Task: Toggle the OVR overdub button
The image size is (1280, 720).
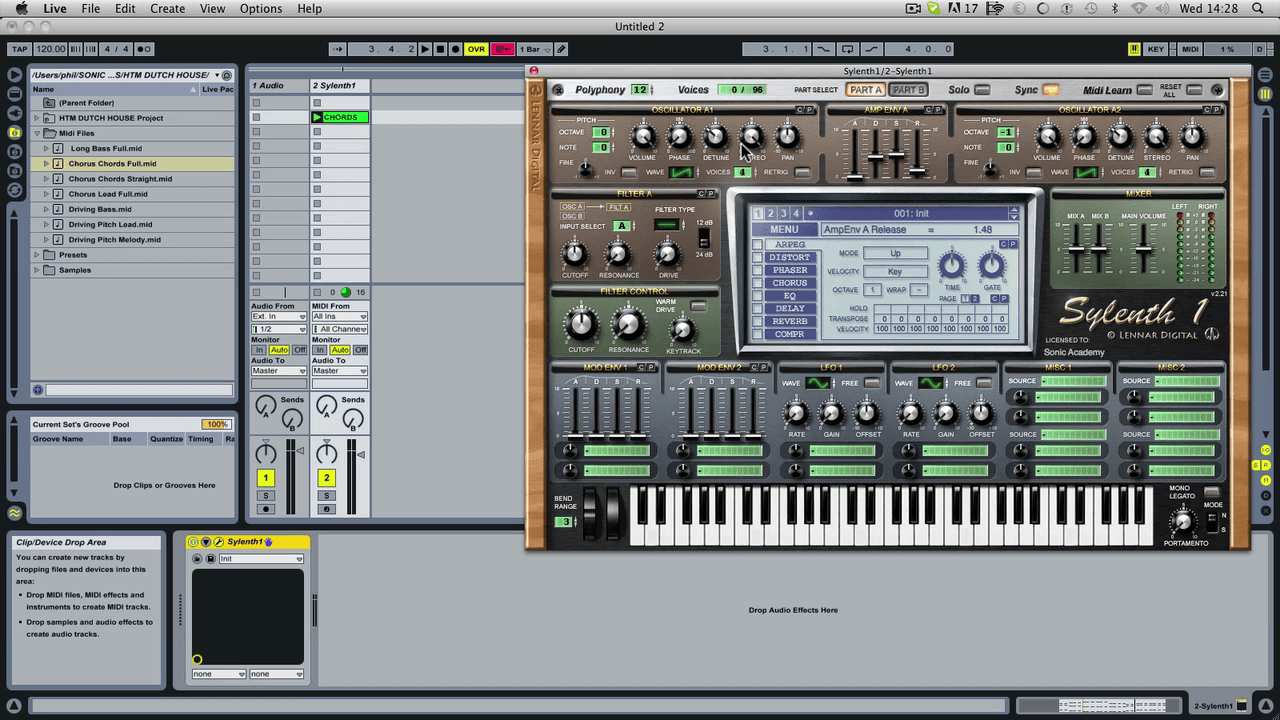Action: pyautogui.click(x=476, y=49)
